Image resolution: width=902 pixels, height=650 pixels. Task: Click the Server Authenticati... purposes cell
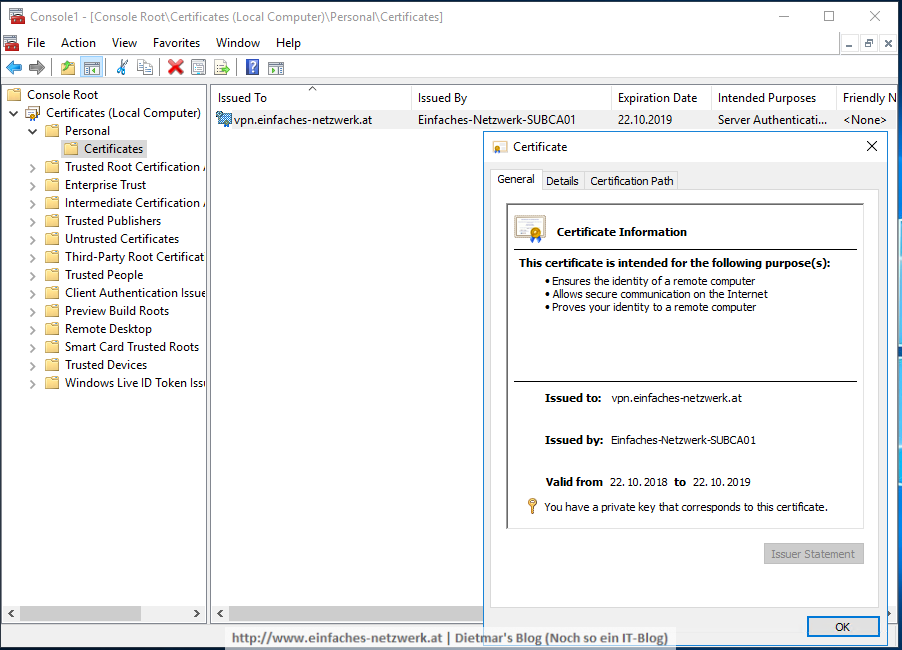[772, 120]
